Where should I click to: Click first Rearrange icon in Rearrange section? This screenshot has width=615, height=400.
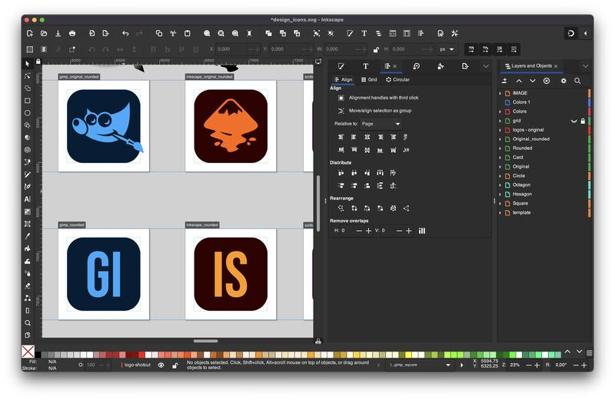341,208
